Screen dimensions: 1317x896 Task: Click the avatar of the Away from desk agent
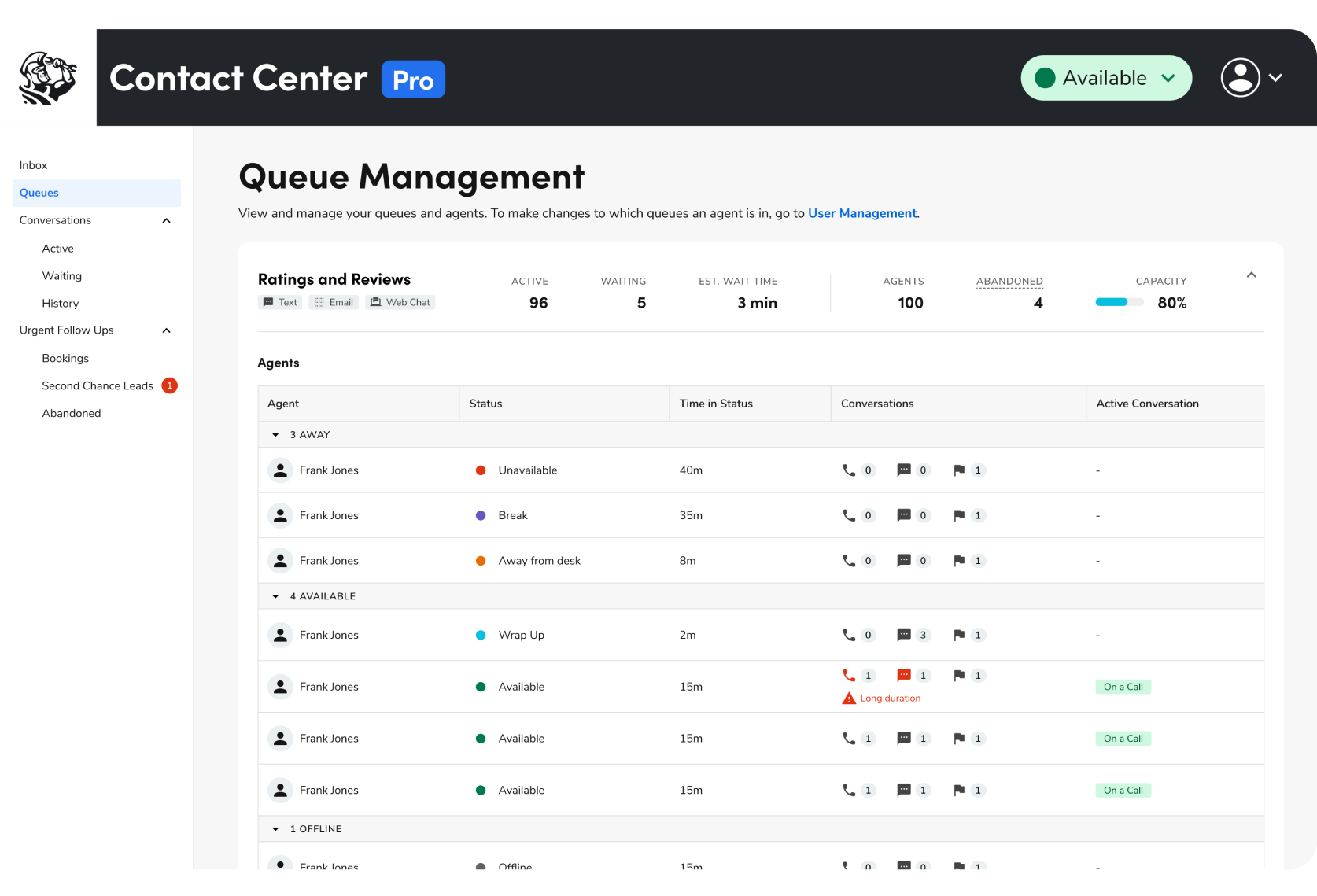(280, 561)
